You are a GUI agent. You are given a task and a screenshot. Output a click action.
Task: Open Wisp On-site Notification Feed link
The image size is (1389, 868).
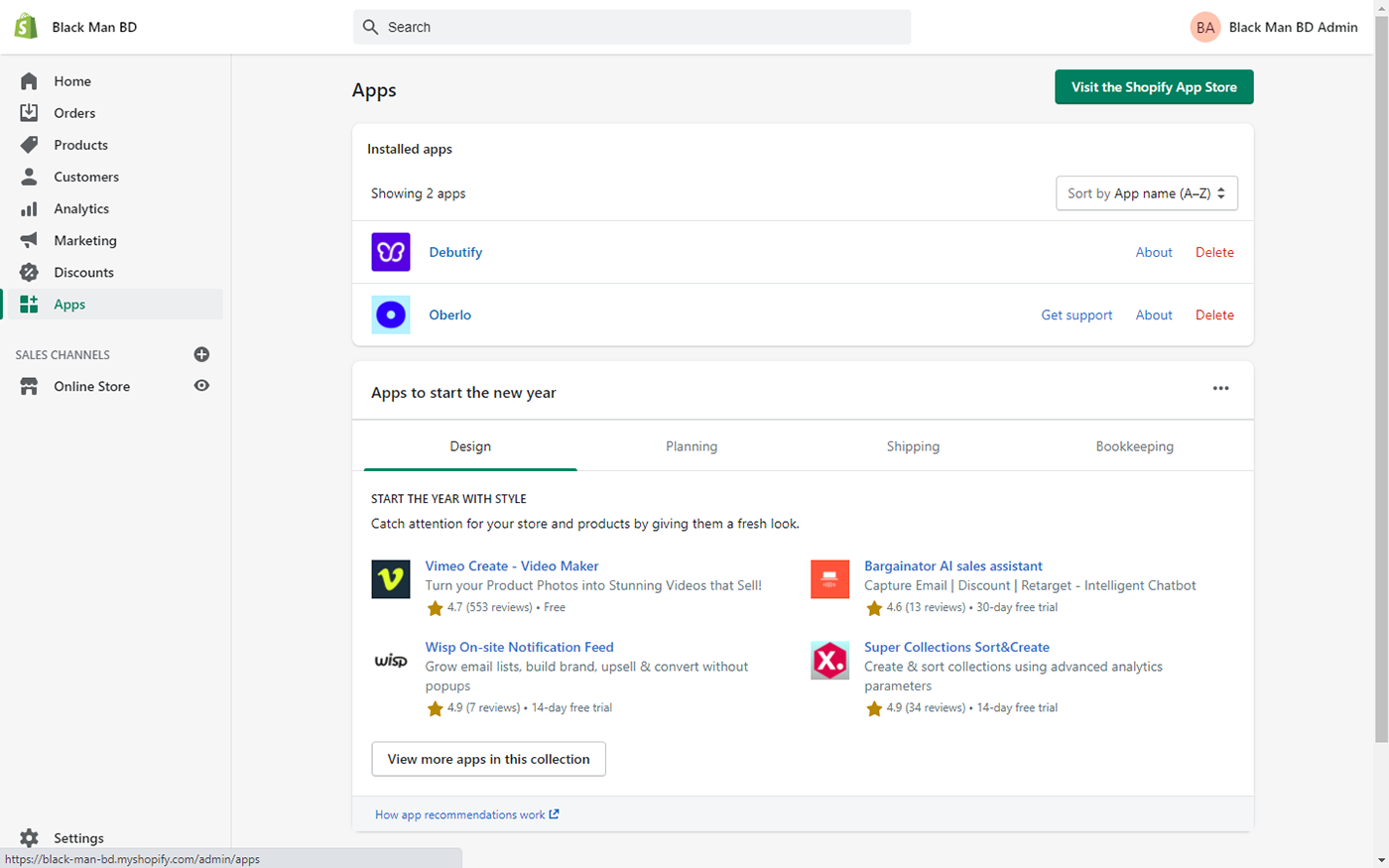tap(520, 647)
